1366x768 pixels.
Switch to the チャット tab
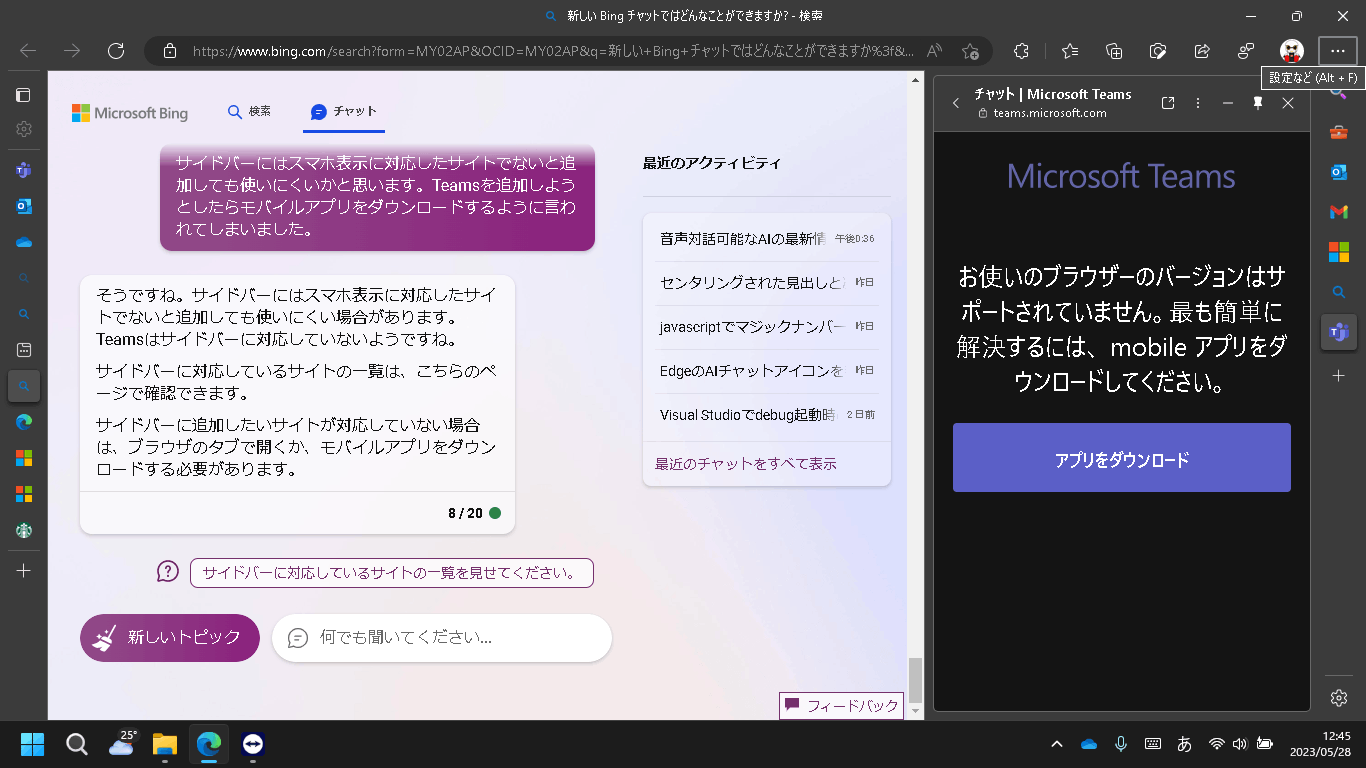coord(344,112)
